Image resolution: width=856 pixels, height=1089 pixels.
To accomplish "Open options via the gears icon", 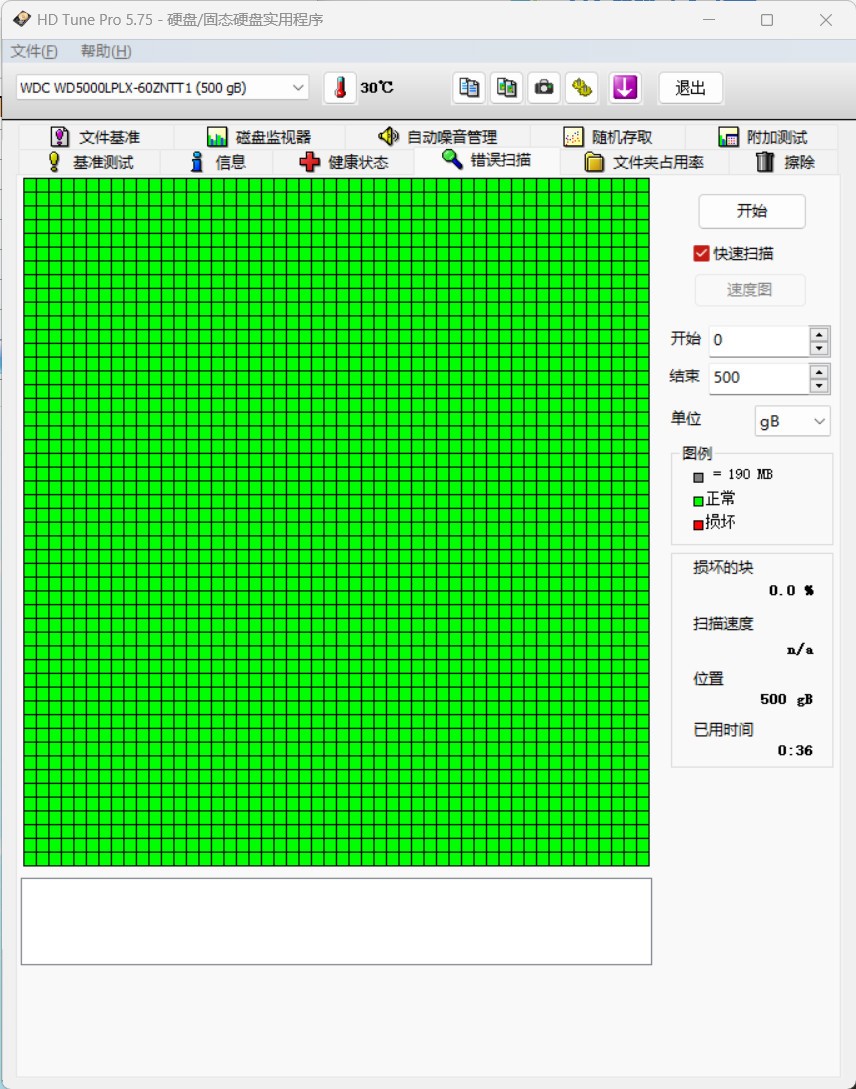I will [582, 88].
